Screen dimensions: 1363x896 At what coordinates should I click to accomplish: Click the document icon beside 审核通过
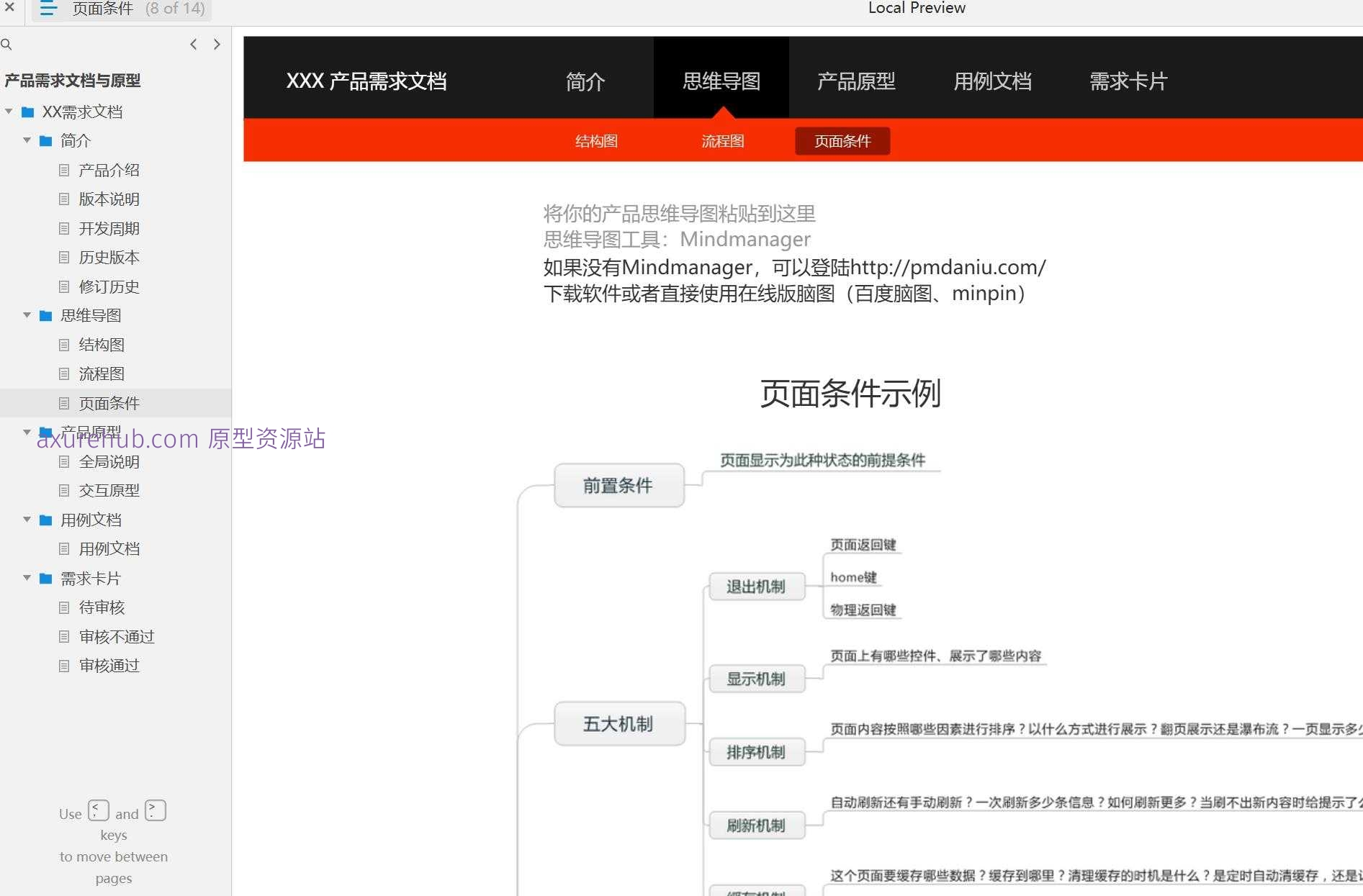(64, 666)
